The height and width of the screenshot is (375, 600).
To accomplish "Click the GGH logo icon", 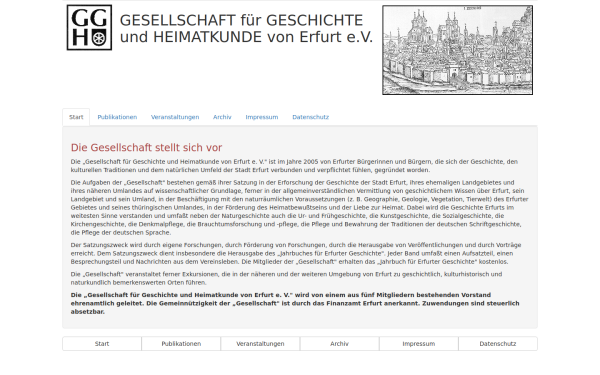I will [89, 28].
